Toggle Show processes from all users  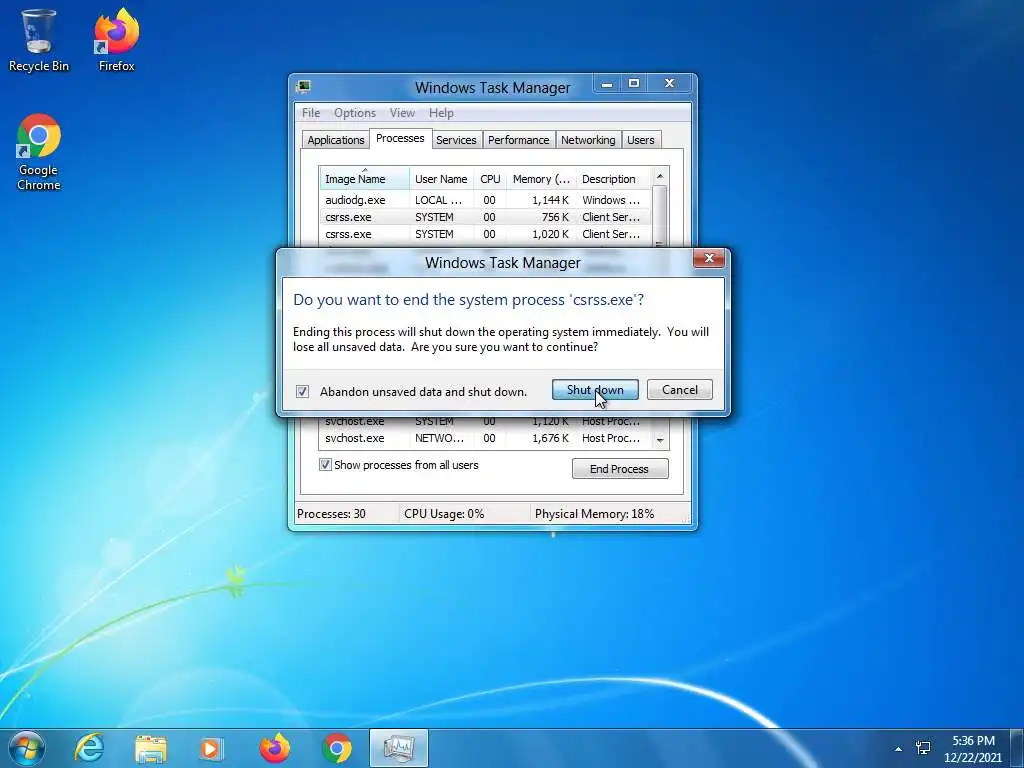coord(325,465)
